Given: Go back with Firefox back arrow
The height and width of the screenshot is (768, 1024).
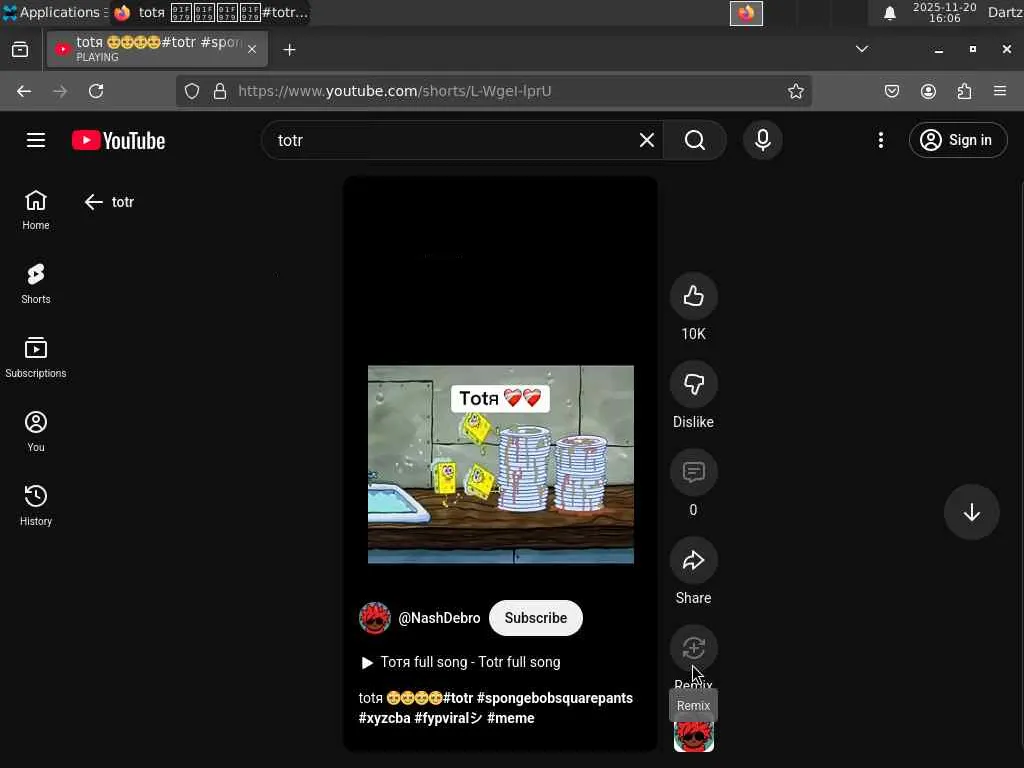Looking at the screenshot, I should pos(24,91).
